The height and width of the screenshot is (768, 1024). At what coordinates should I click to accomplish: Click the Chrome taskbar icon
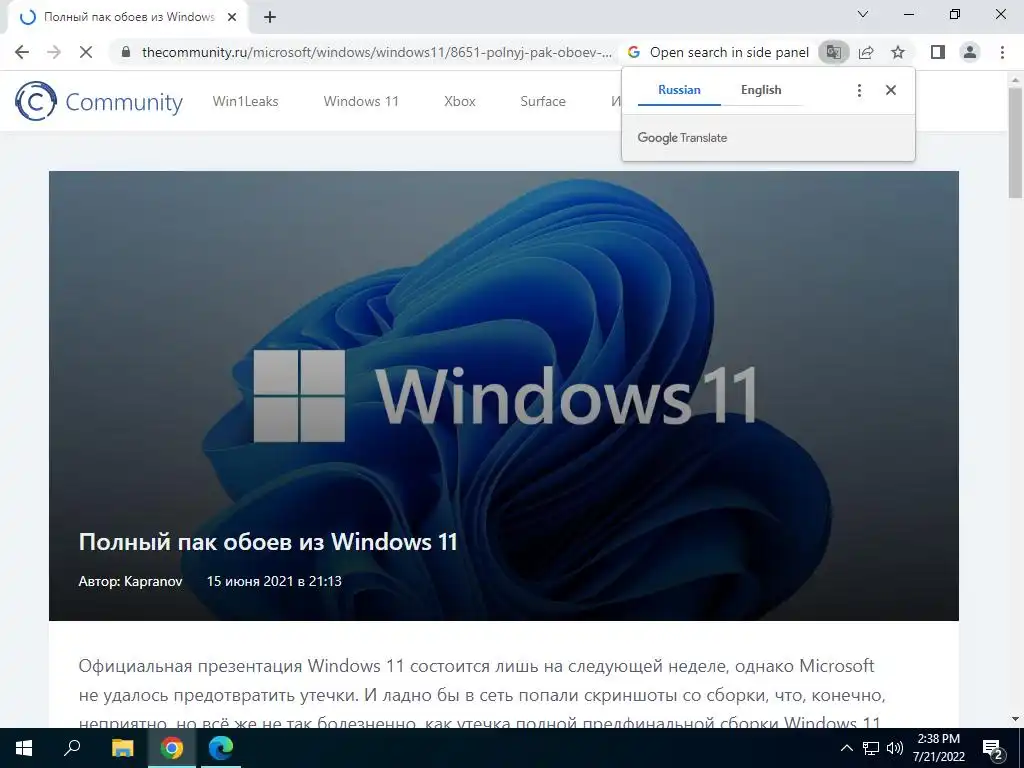click(172, 748)
